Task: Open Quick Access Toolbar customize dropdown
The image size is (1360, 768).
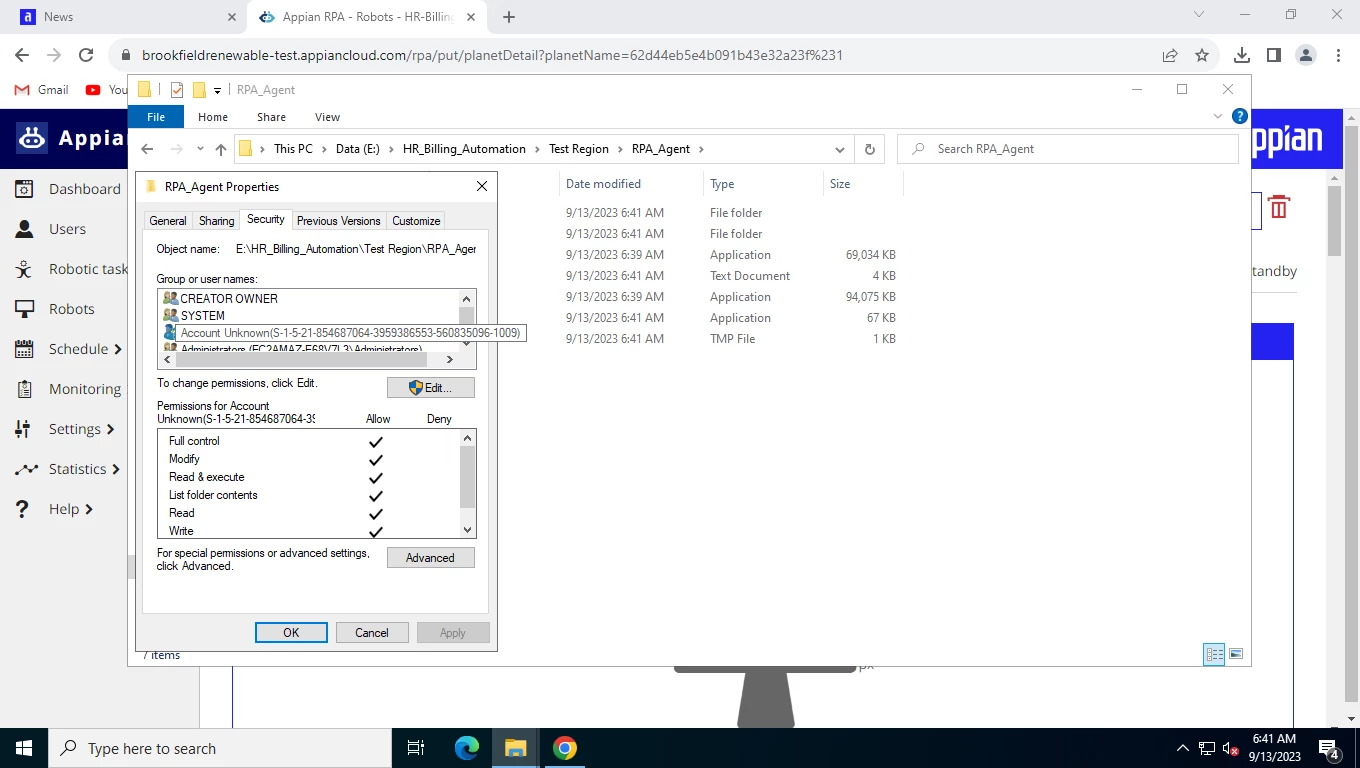Action: tap(217, 90)
